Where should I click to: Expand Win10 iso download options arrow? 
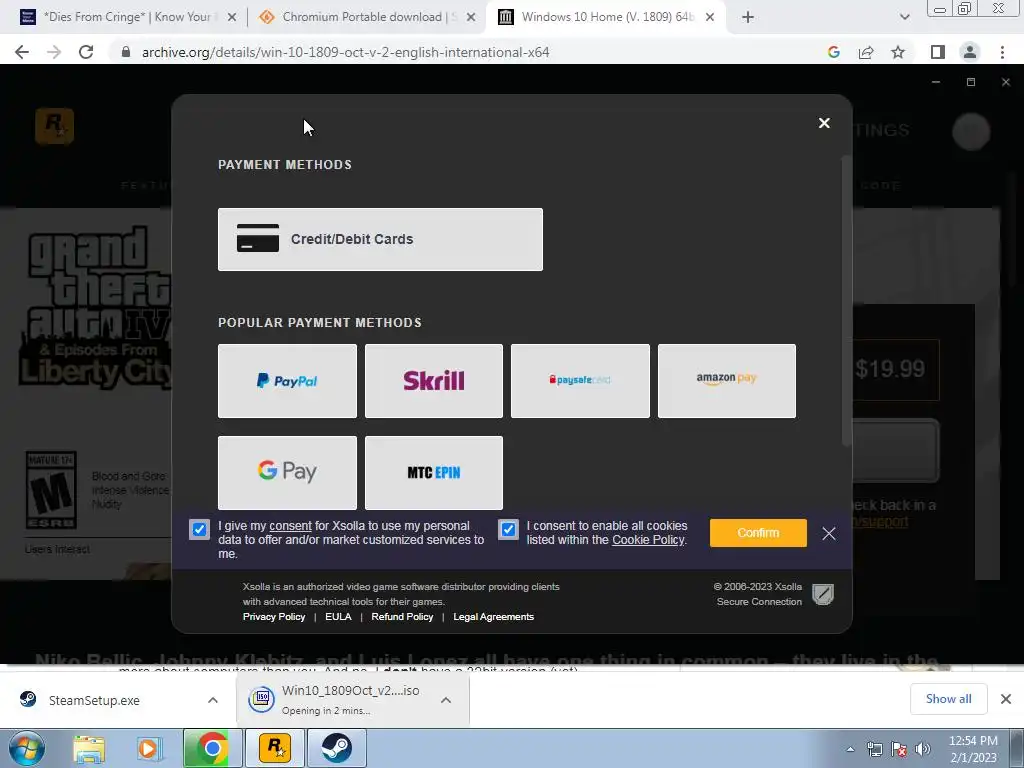[x=446, y=700]
